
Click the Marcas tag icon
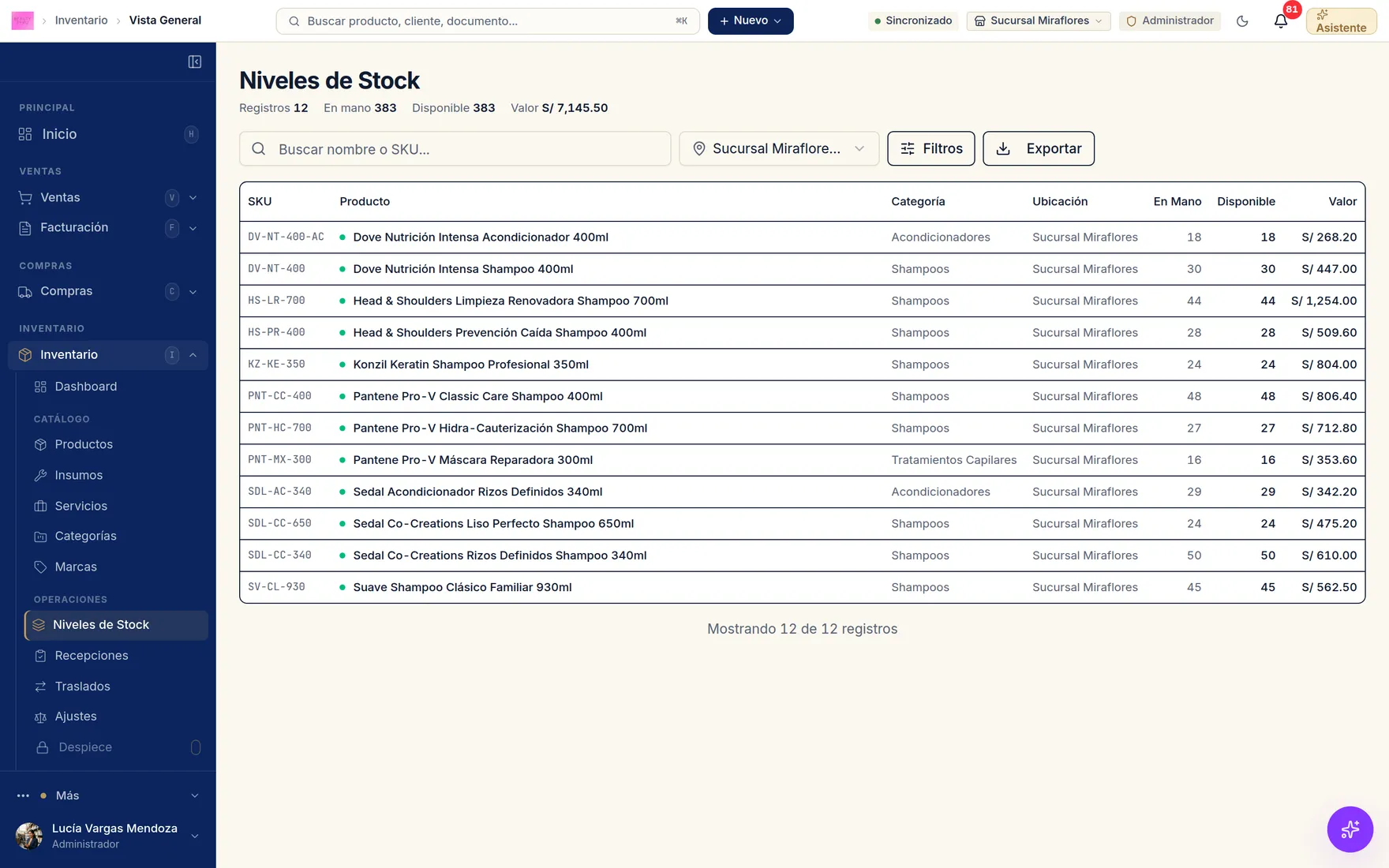point(40,567)
